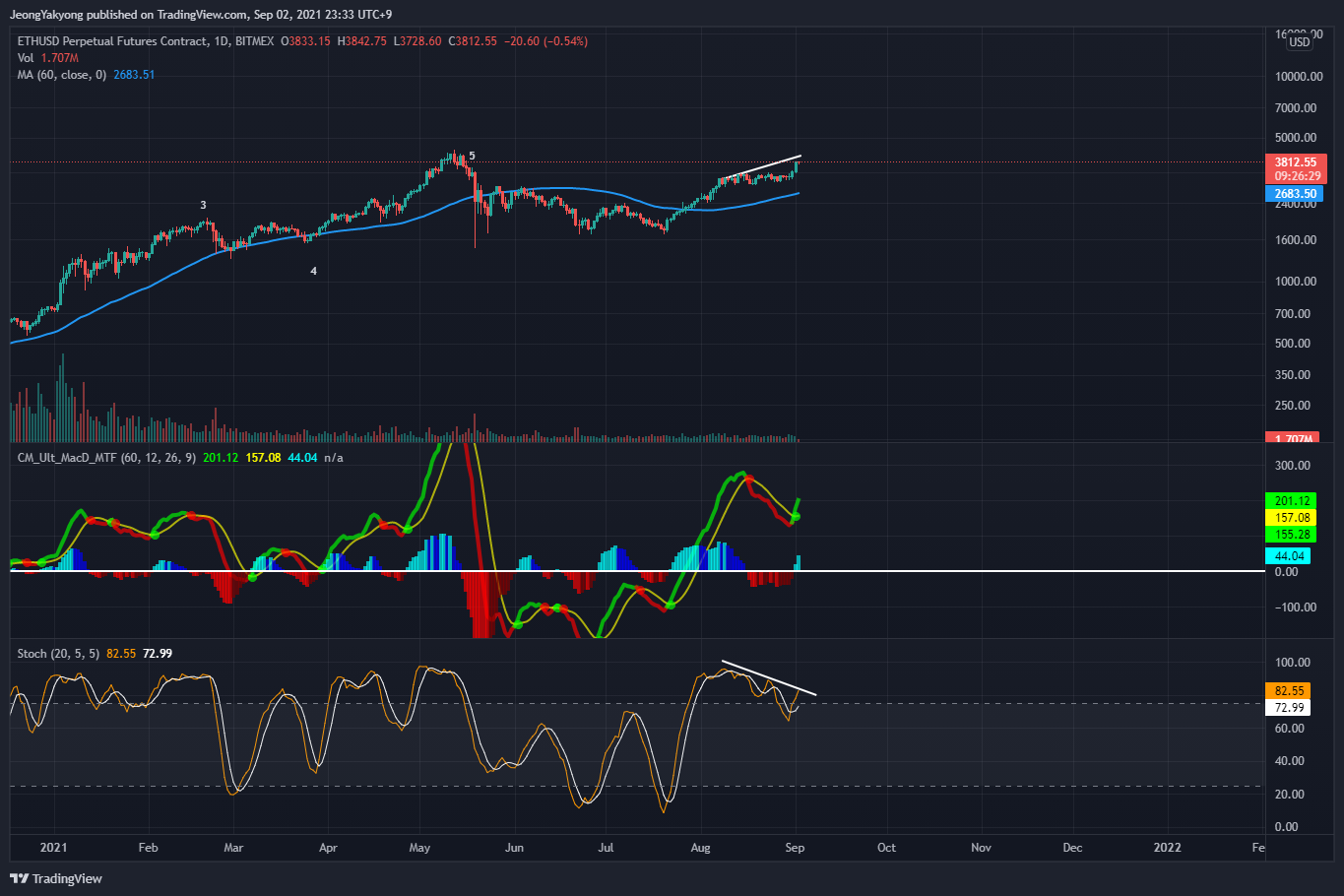
Task: Click the 10000.00 price axis level
Action: (x=1299, y=77)
